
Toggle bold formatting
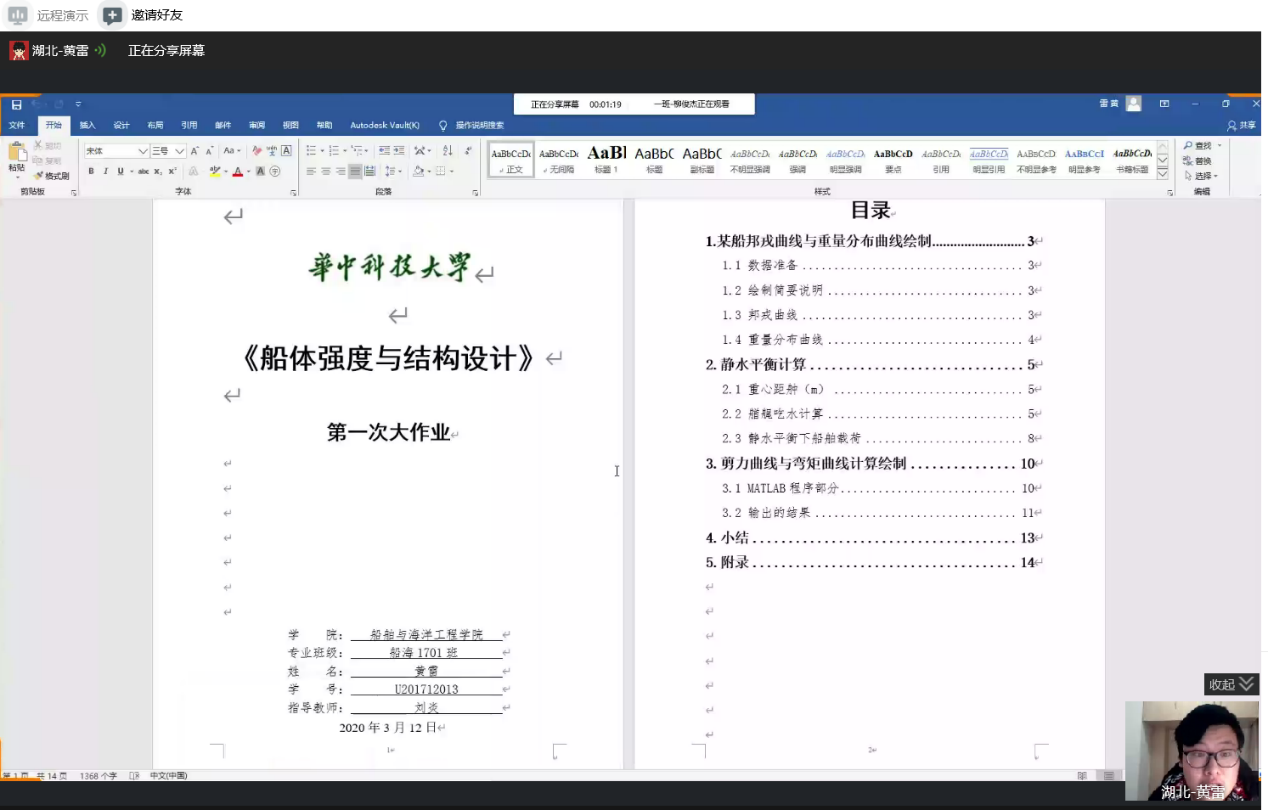click(x=91, y=171)
